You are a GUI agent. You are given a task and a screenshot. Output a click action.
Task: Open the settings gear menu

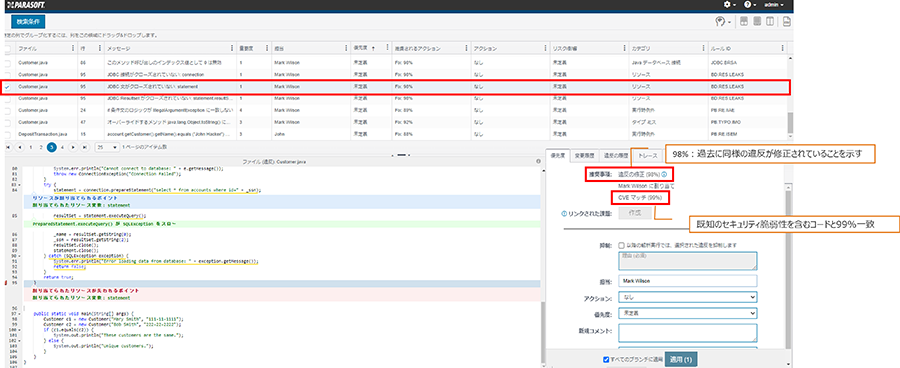[730, 5]
